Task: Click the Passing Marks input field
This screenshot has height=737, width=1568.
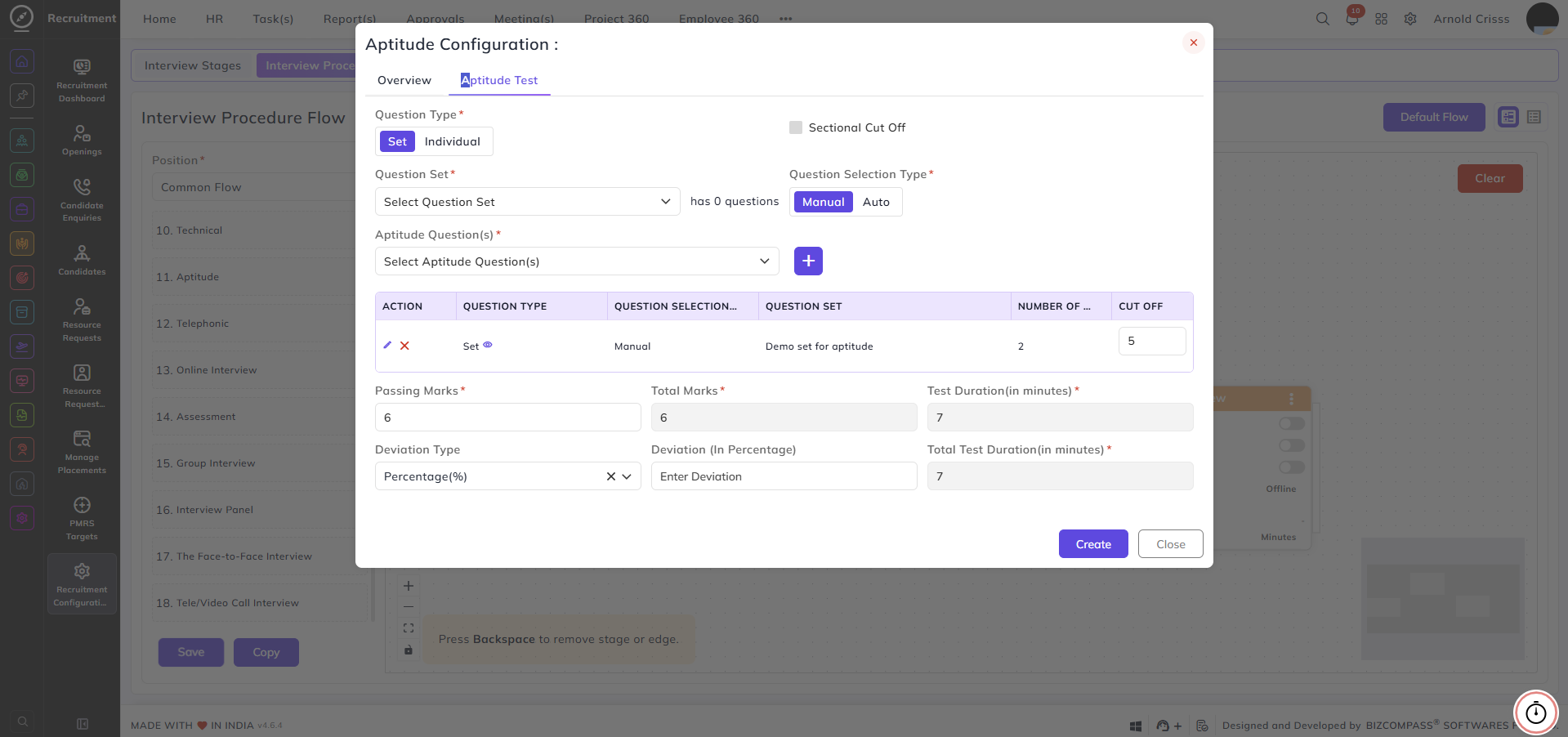Action: click(508, 418)
